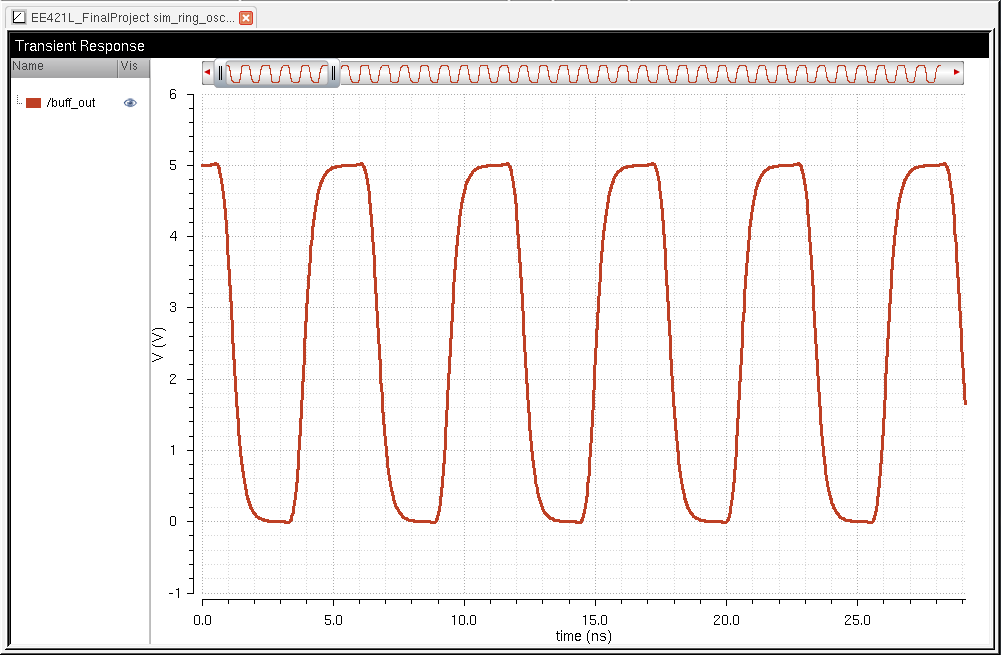
Task: Click the left grip handle of zoom slider
Action: [221, 73]
